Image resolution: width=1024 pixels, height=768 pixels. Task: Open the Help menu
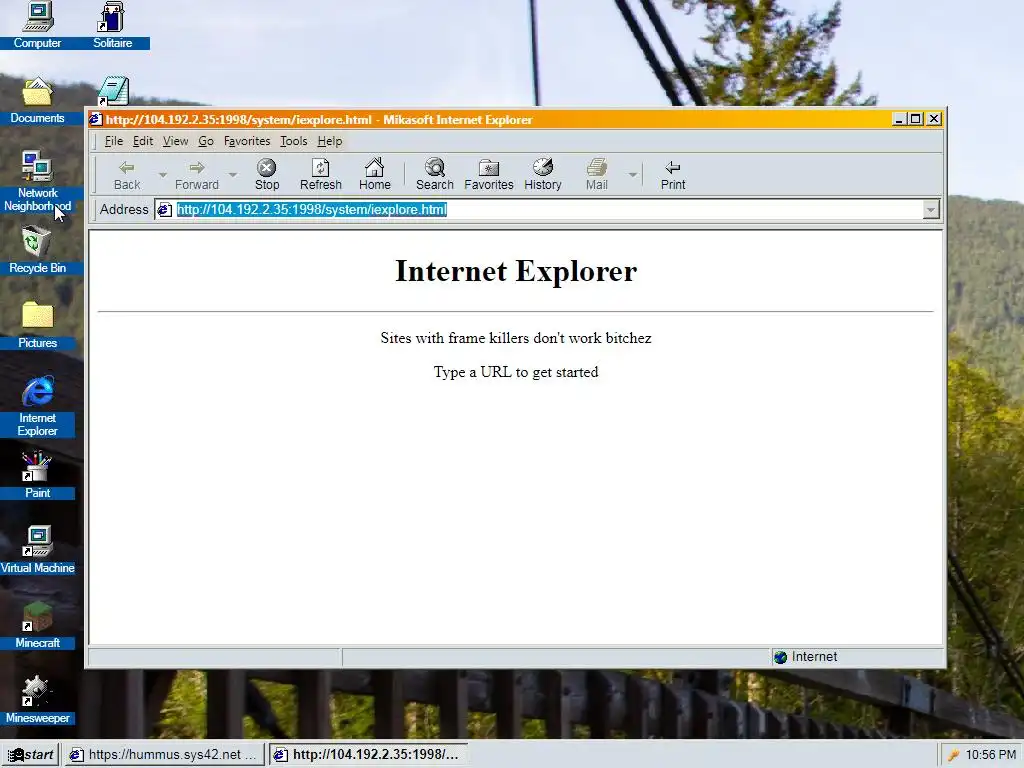tap(330, 141)
